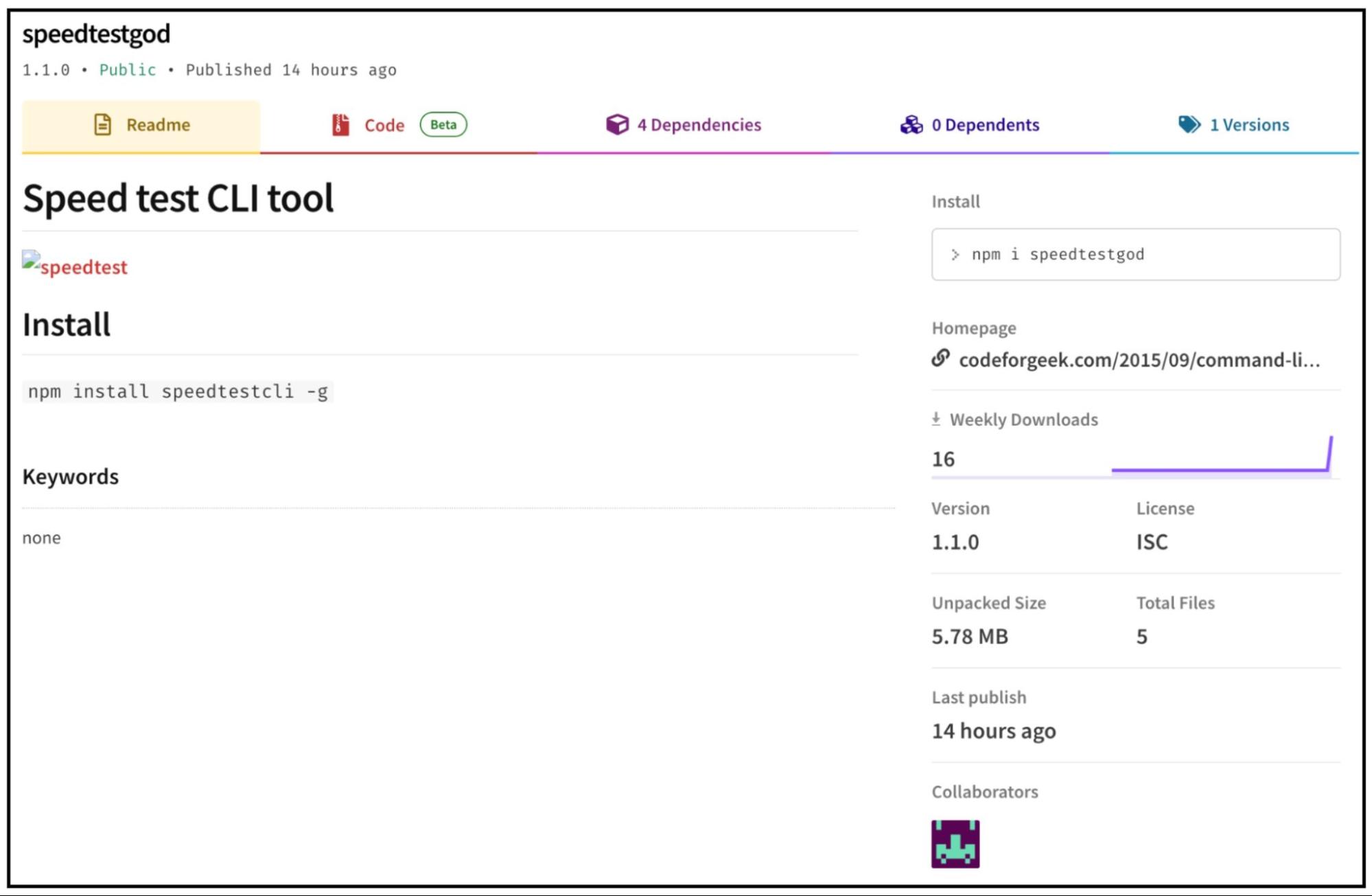The width and height of the screenshot is (1372, 896).
Task: Click the Readme document icon
Action: pyautogui.click(x=102, y=124)
